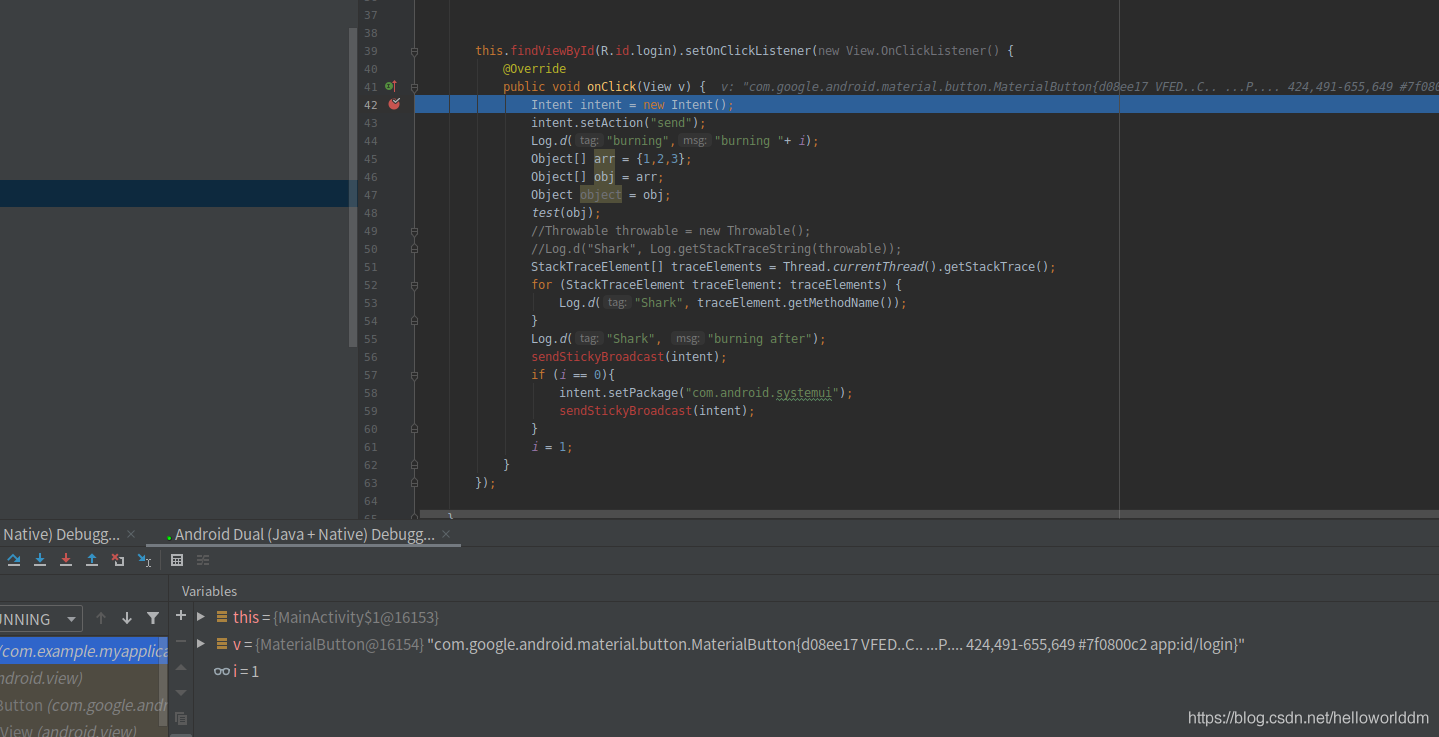Click line number 47 in the gutter
Image resolution: width=1439 pixels, height=737 pixels.
[x=371, y=195]
